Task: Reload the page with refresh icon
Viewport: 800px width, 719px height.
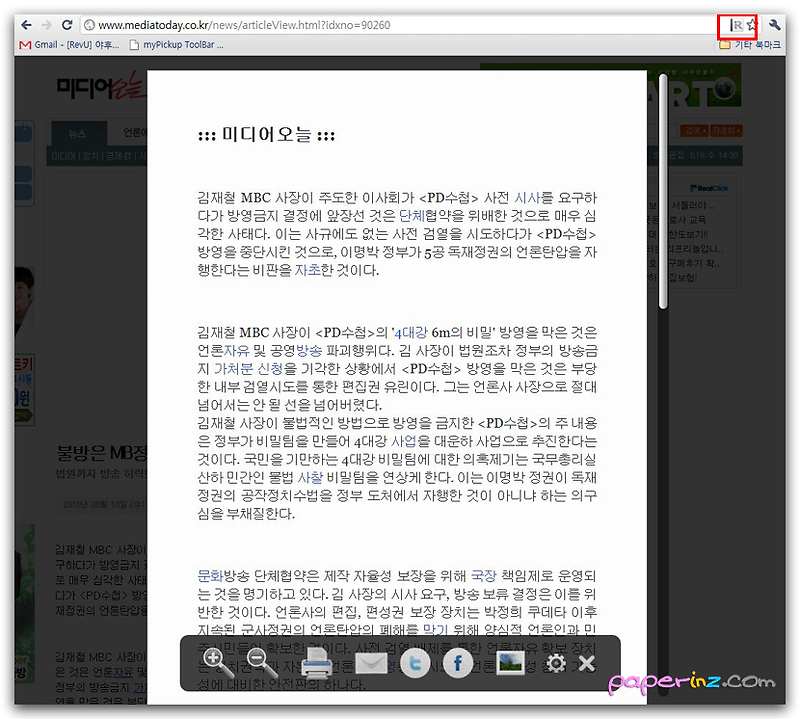Action: [67, 24]
